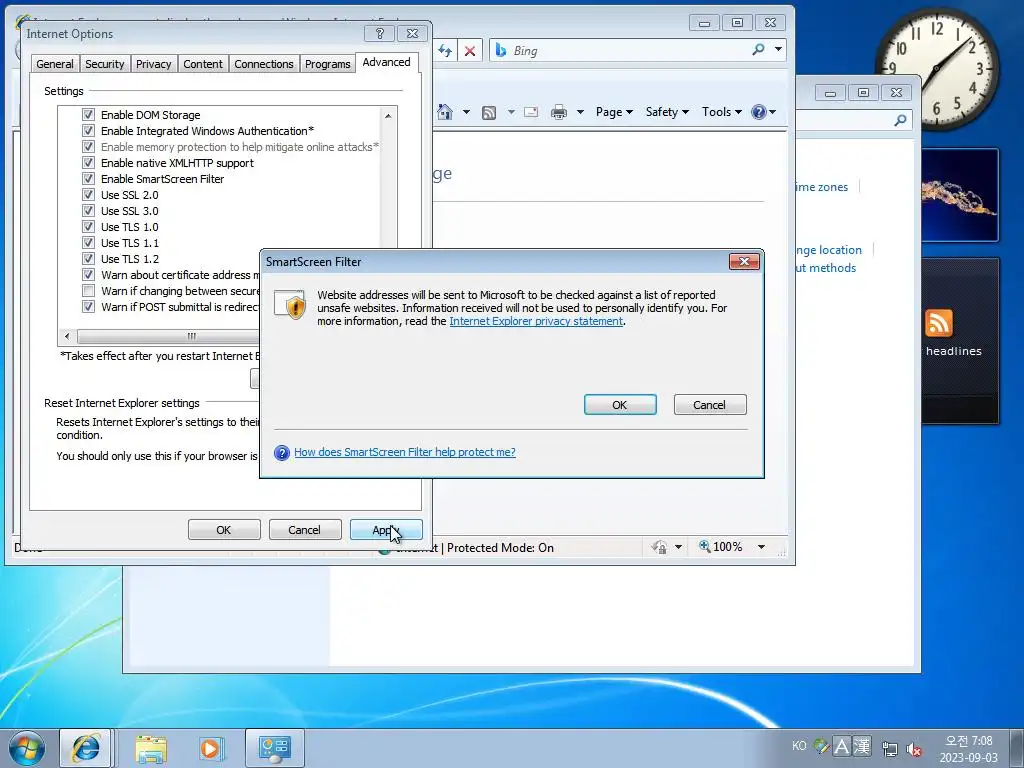1024x768 pixels.
Task: Toggle the Use TLS 1.0 checkbox
Action: point(88,227)
